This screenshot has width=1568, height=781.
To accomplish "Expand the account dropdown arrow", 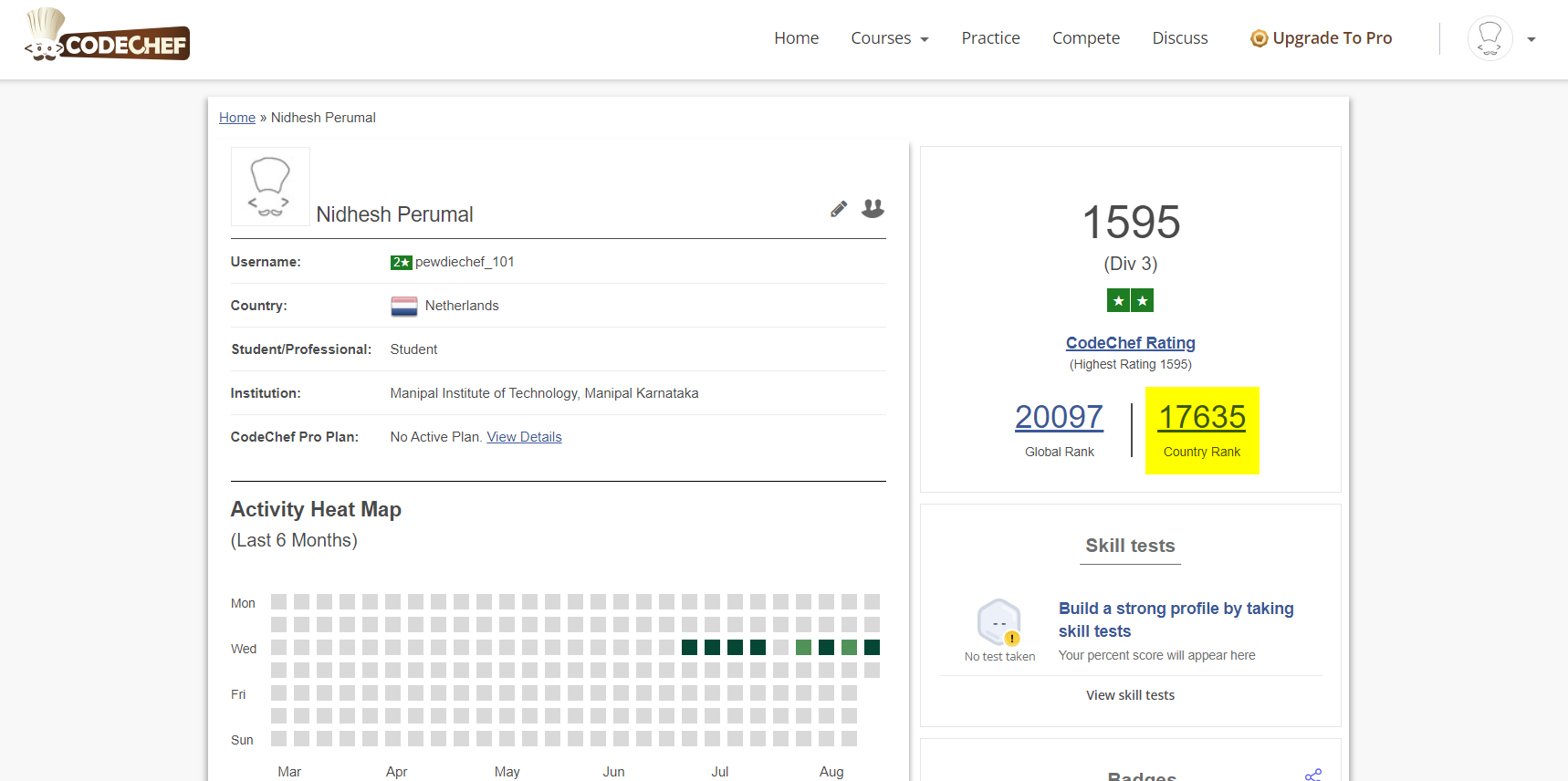I will (1531, 39).
